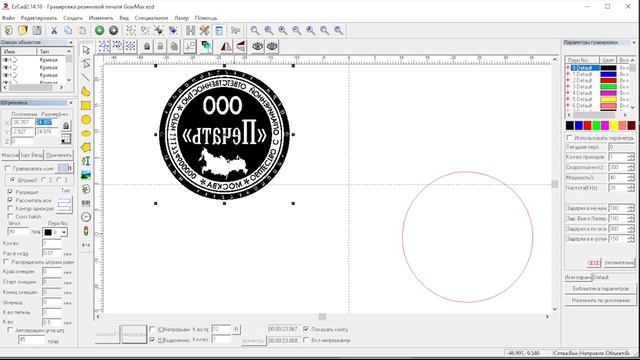Open the 'Создать' menu
Image resolution: width=640 pixels, height=360 pixels.
coord(73,18)
